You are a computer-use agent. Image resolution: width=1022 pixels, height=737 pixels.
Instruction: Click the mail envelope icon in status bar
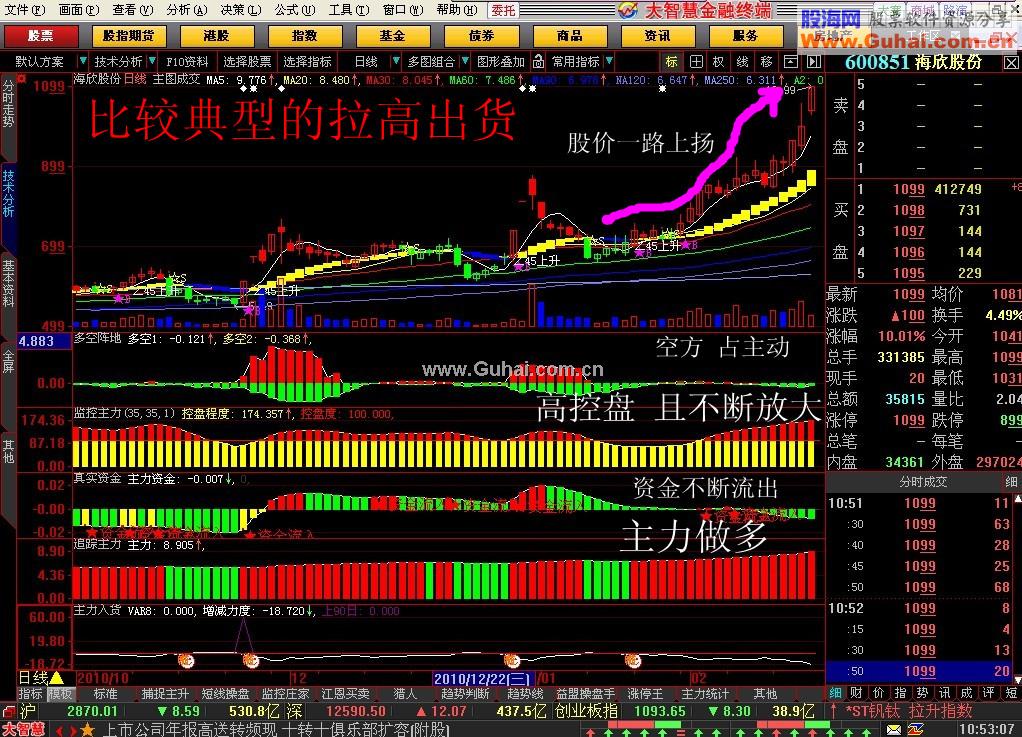(894, 729)
